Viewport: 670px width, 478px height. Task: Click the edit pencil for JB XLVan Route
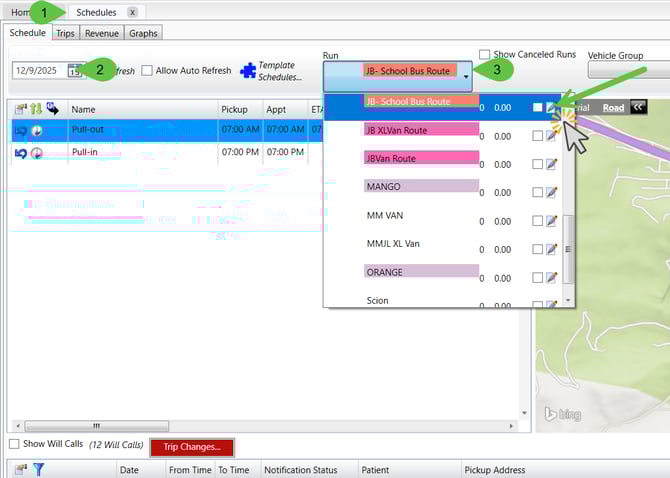click(551, 136)
